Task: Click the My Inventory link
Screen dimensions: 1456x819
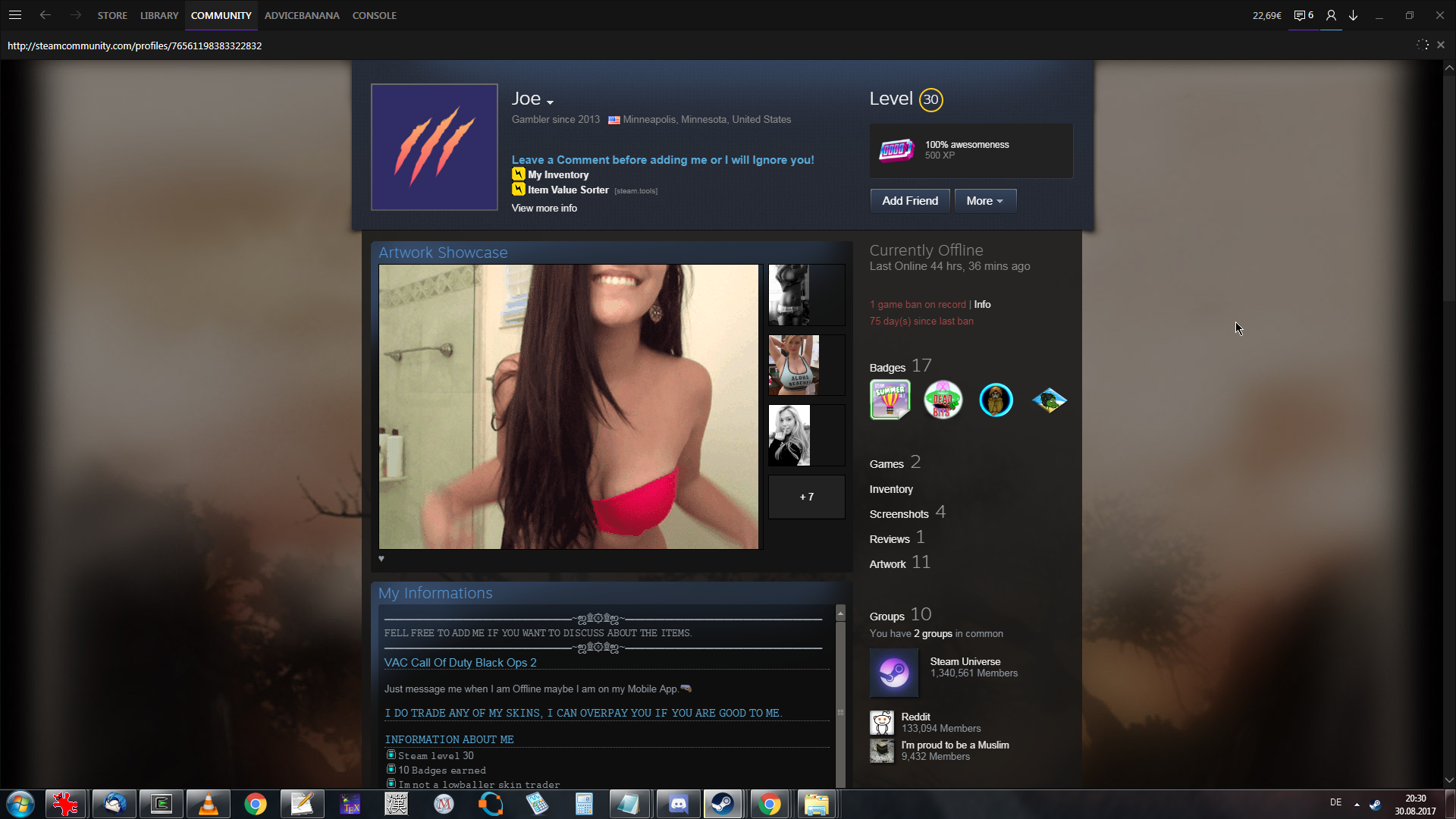Action: pyautogui.click(x=558, y=174)
